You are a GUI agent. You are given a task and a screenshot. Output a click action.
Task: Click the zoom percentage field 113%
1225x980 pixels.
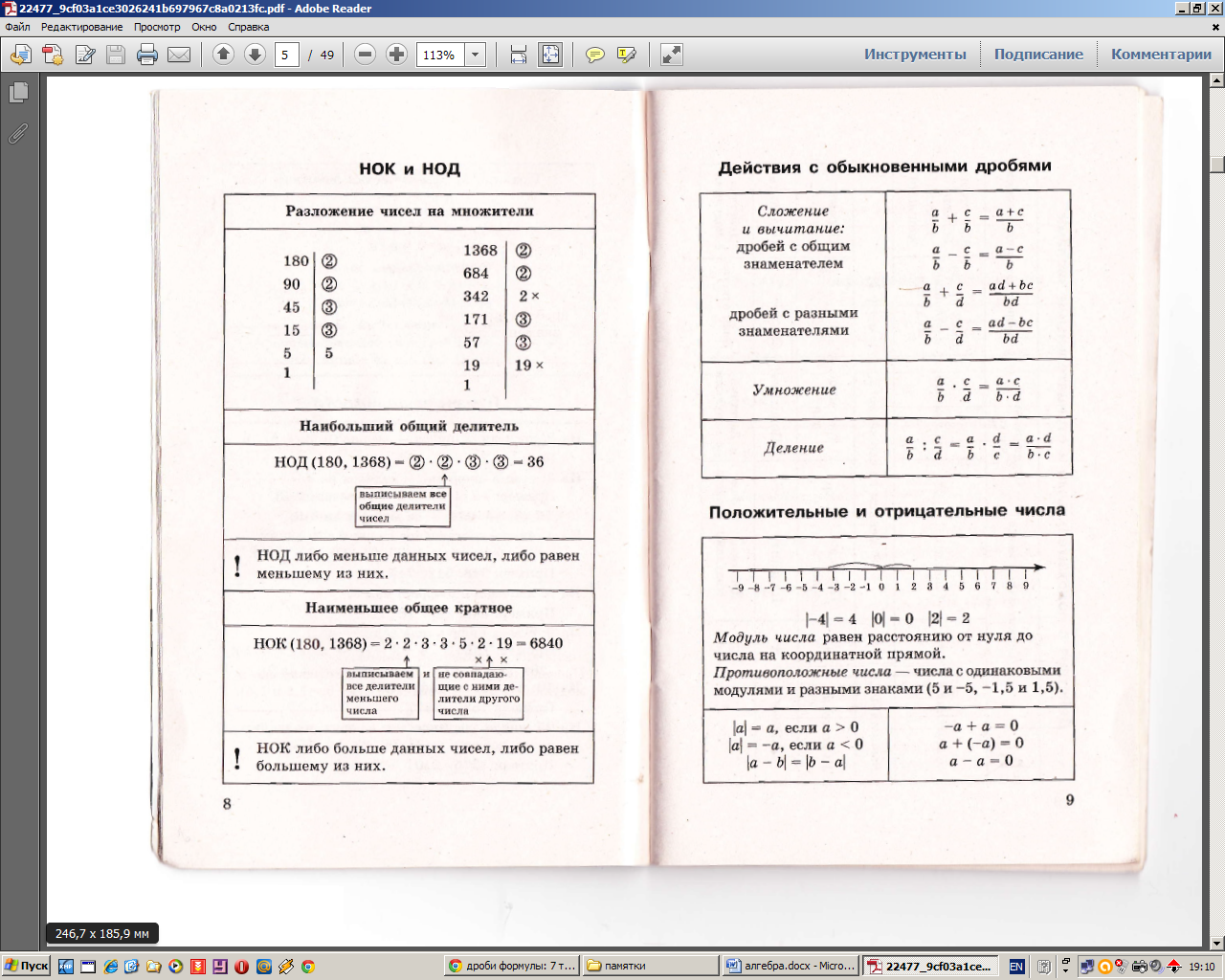click(x=441, y=55)
